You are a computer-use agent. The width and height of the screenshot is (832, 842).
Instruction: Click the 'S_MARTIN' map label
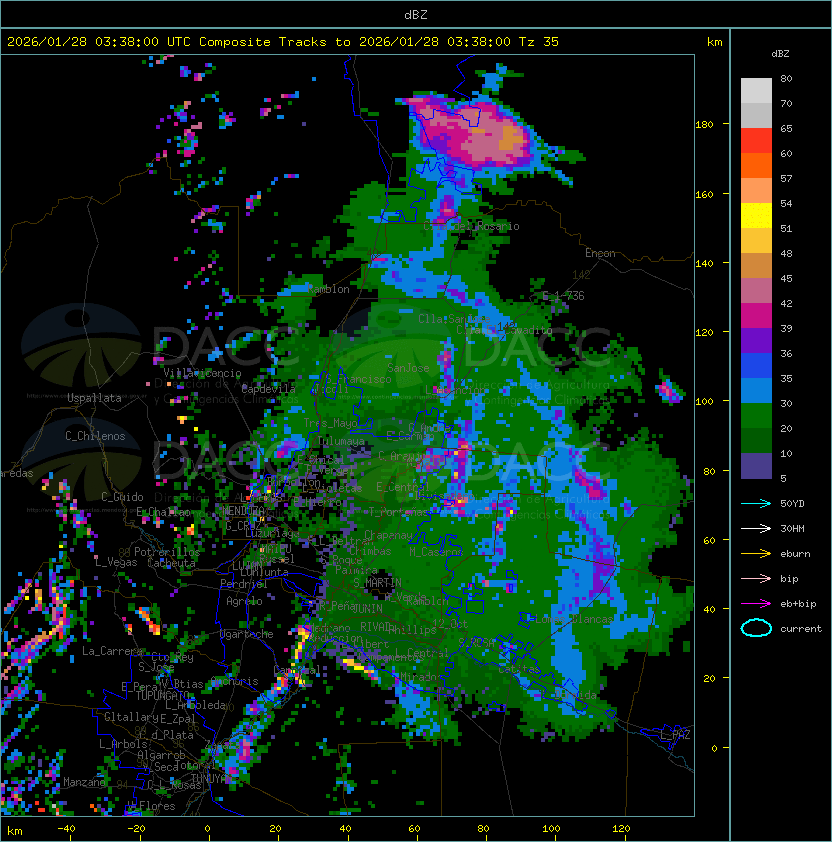378,582
